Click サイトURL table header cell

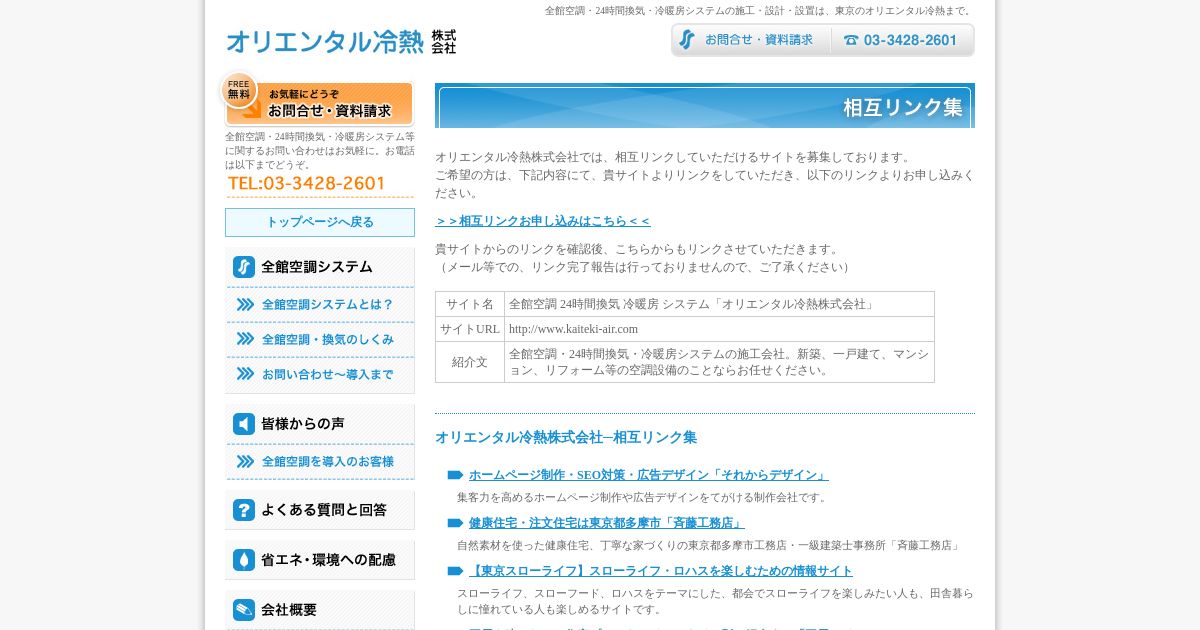(x=470, y=329)
